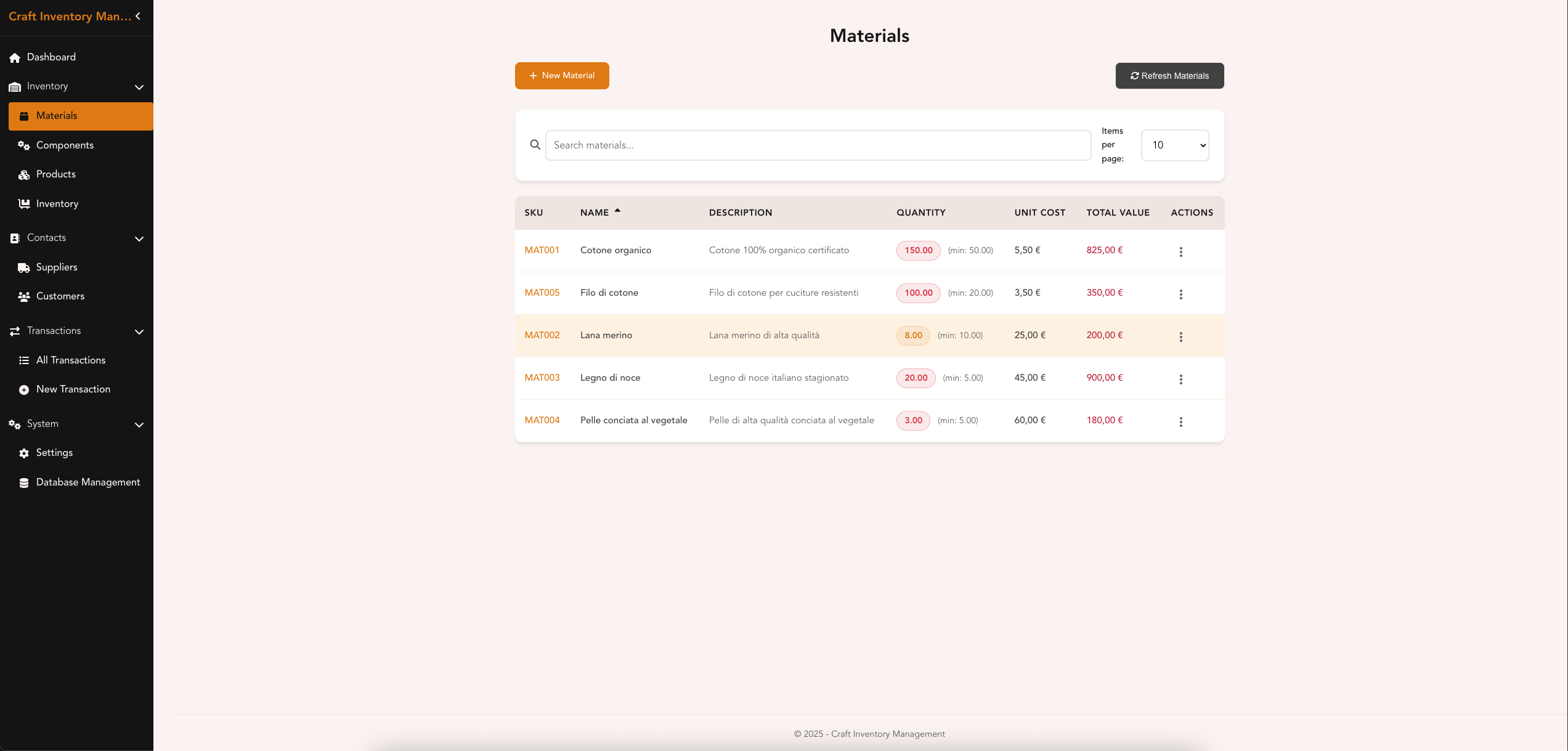Collapse the Transactions sidebar section

tap(139, 331)
